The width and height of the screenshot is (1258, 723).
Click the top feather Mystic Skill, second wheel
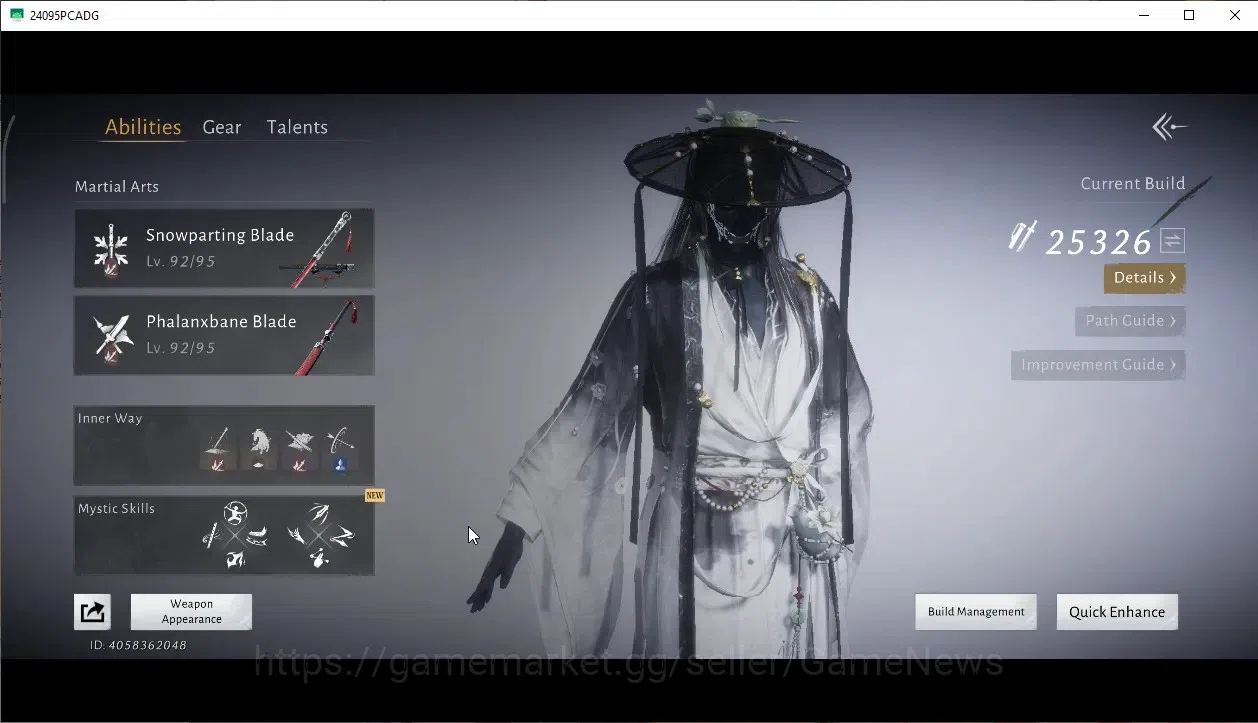point(319,514)
